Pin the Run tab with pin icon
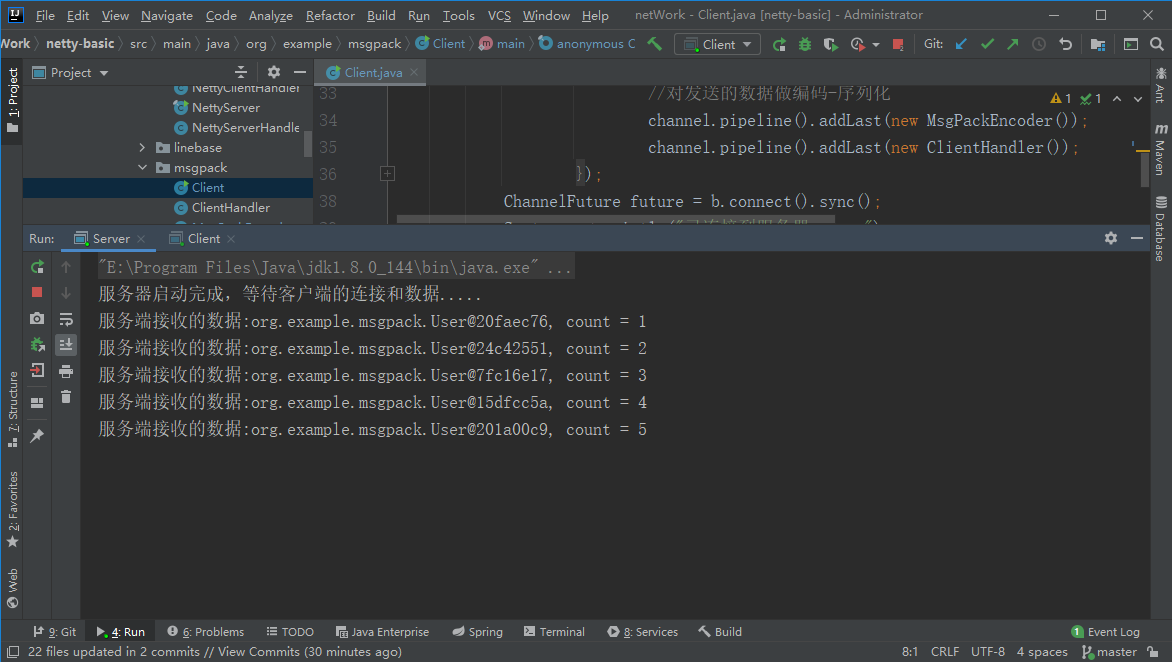 coord(37,436)
